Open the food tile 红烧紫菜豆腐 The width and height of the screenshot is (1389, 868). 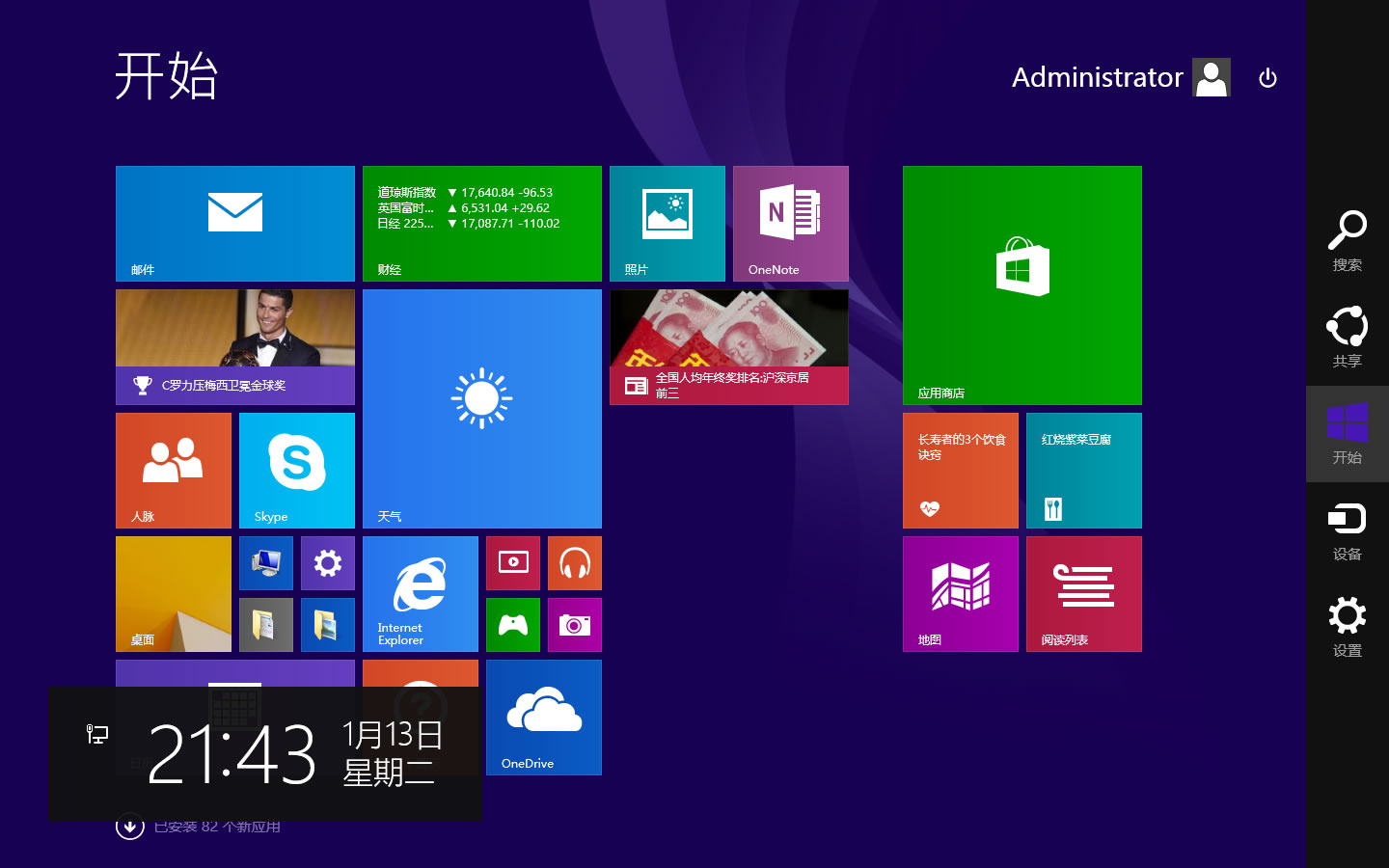(x=1084, y=471)
